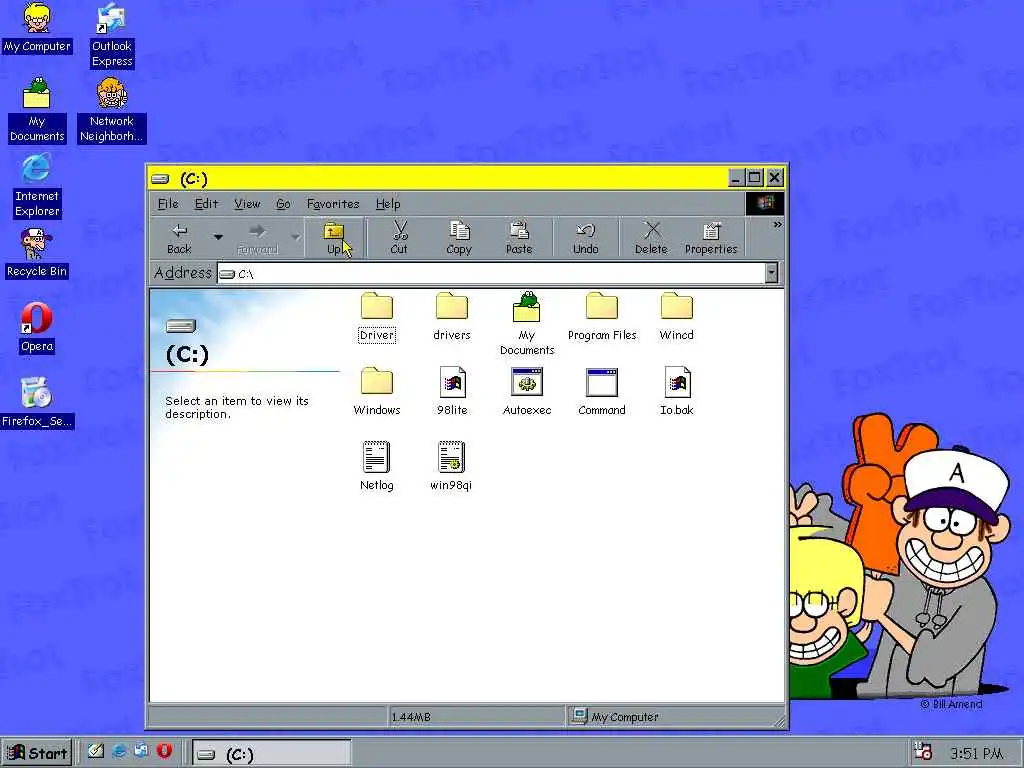Select the Wincd folder
Screen dimensions: 1024x768
pyautogui.click(x=677, y=317)
